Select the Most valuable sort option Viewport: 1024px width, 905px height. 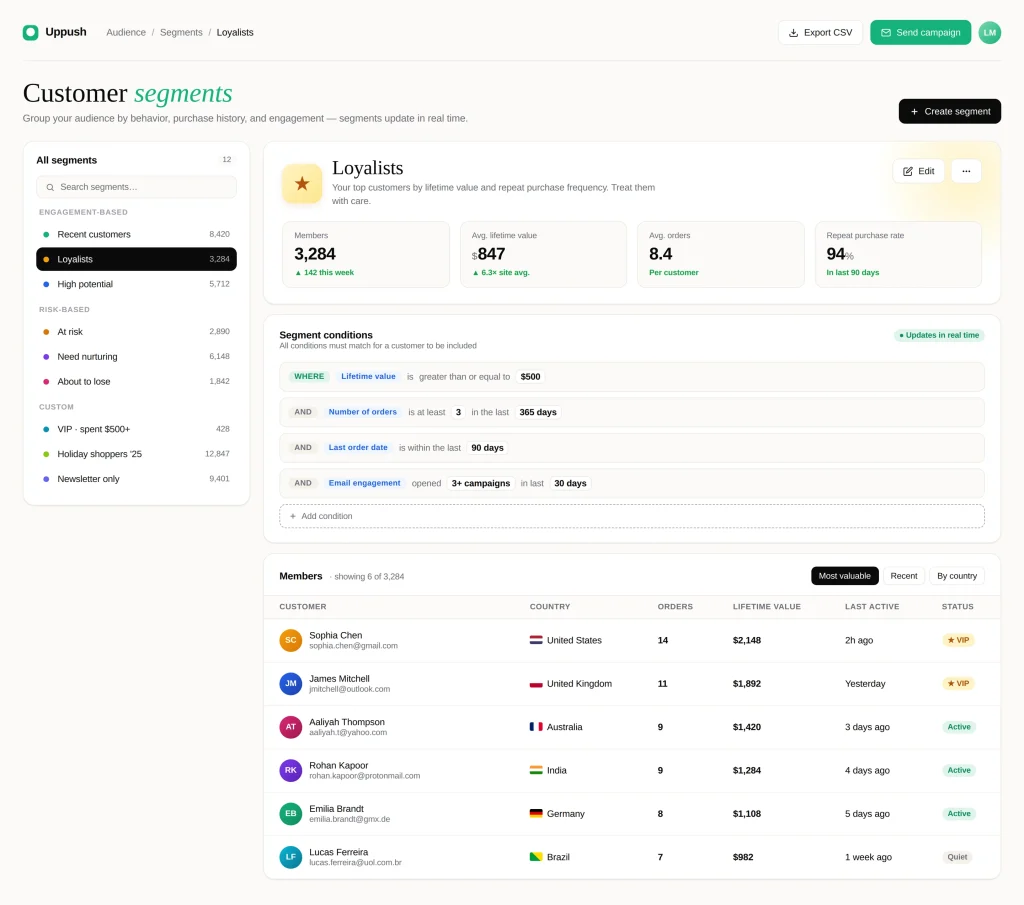(x=844, y=576)
